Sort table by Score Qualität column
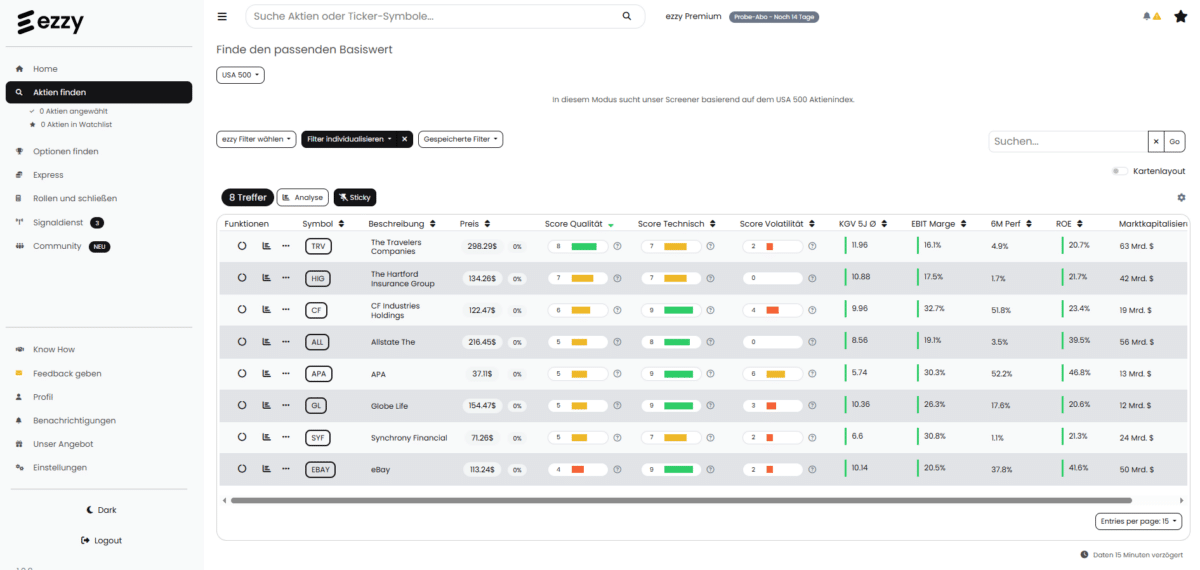1200x570 pixels. [579, 224]
